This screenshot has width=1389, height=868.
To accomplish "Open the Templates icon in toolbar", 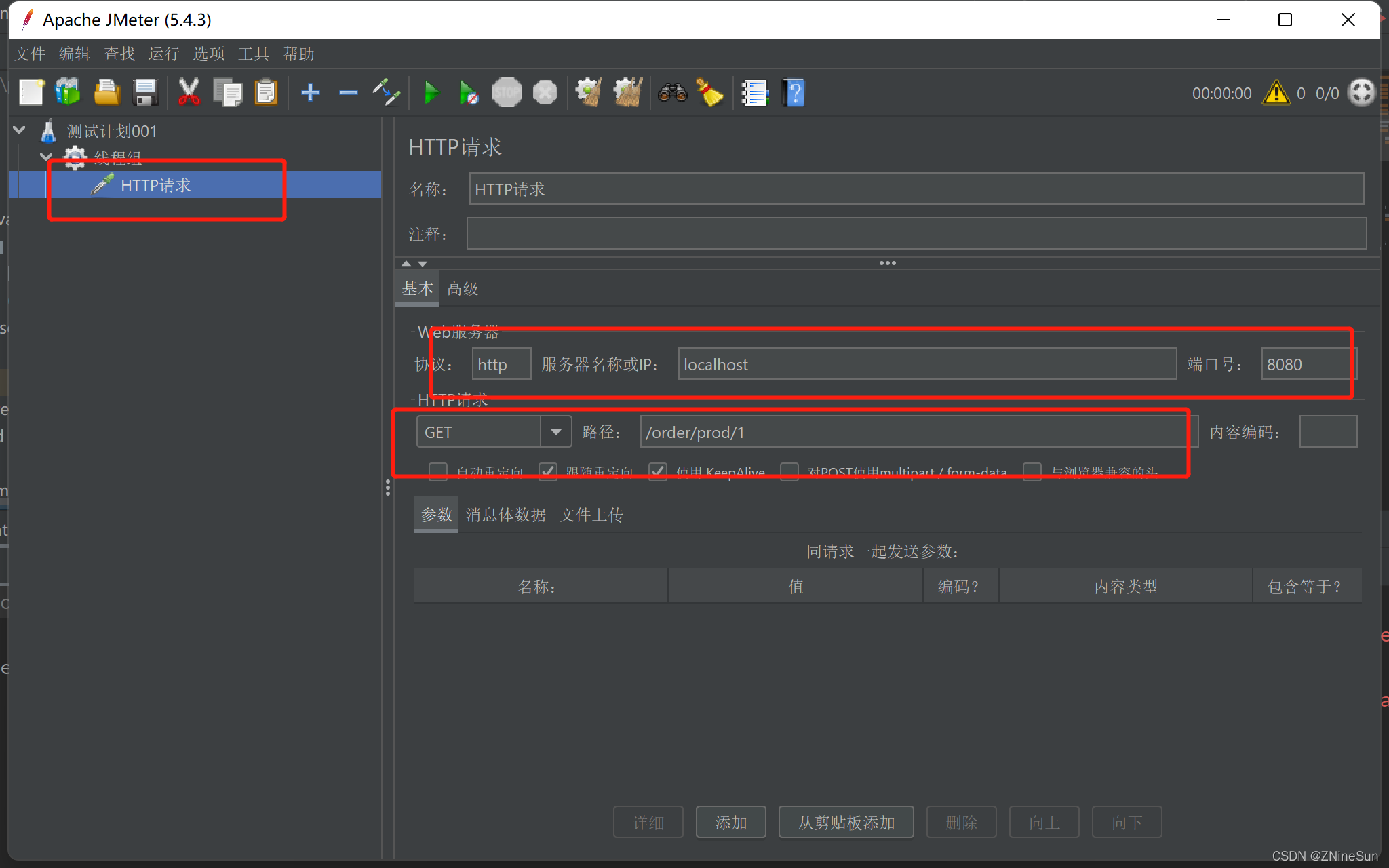I will (68, 92).
